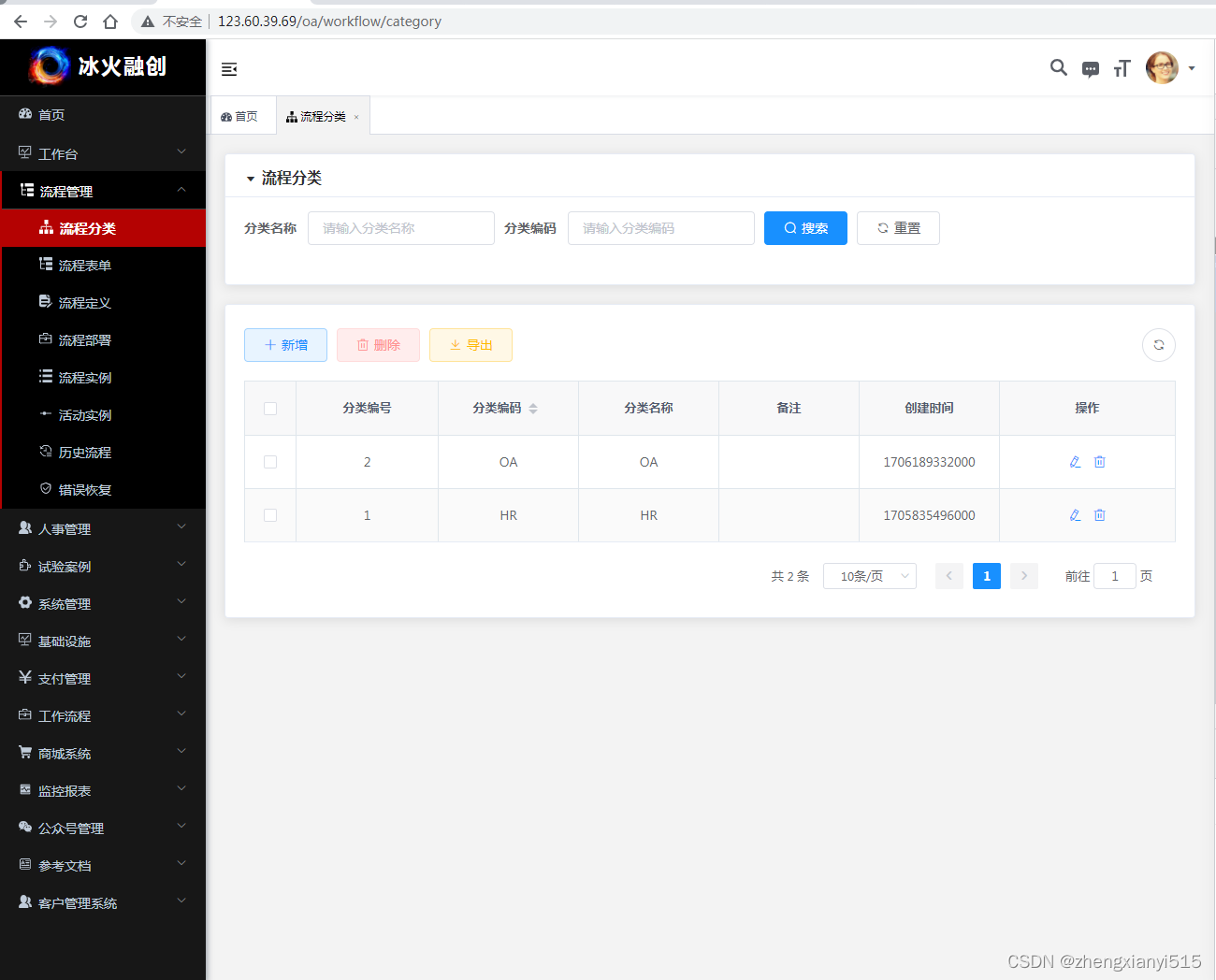Viewport: 1216px width, 980px height.
Task: Click the 冰火融创 logo
Action: pyautogui.click(x=97, y=66)
